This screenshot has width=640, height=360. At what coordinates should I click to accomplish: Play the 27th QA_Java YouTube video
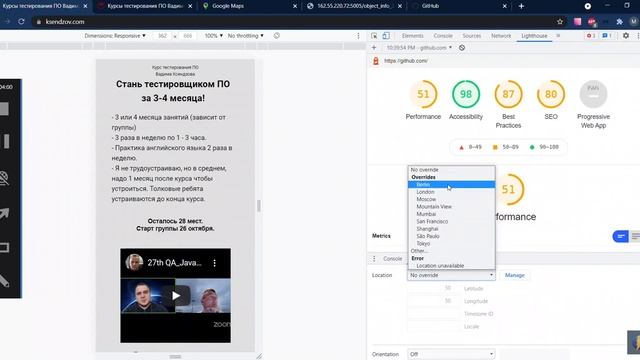176,296
